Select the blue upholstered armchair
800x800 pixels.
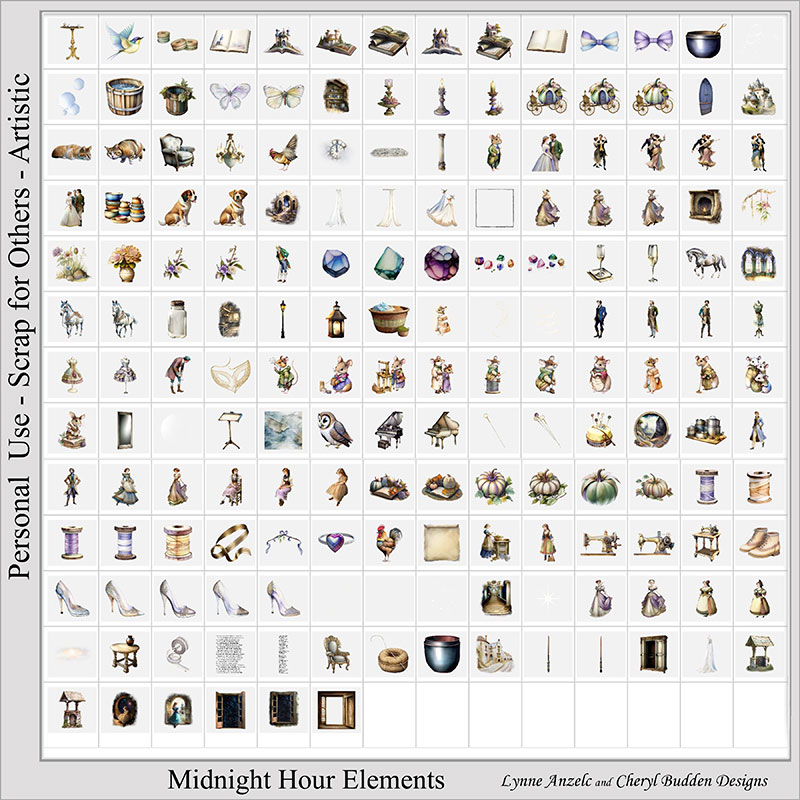click(x=177, y=152)
